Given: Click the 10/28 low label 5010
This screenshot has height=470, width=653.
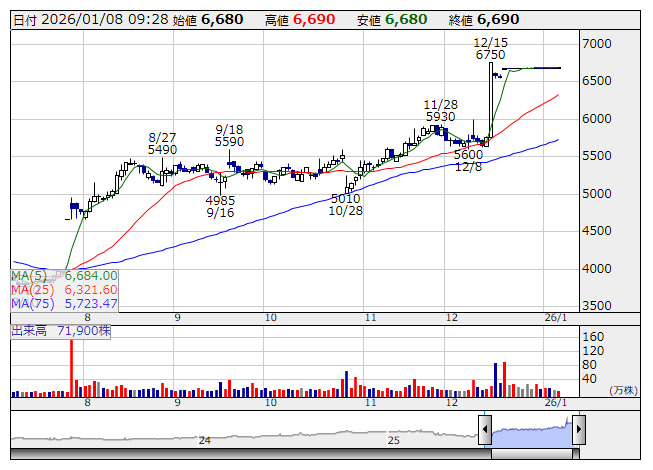Looking at the screenshot, I should click(x=344, y=199).
